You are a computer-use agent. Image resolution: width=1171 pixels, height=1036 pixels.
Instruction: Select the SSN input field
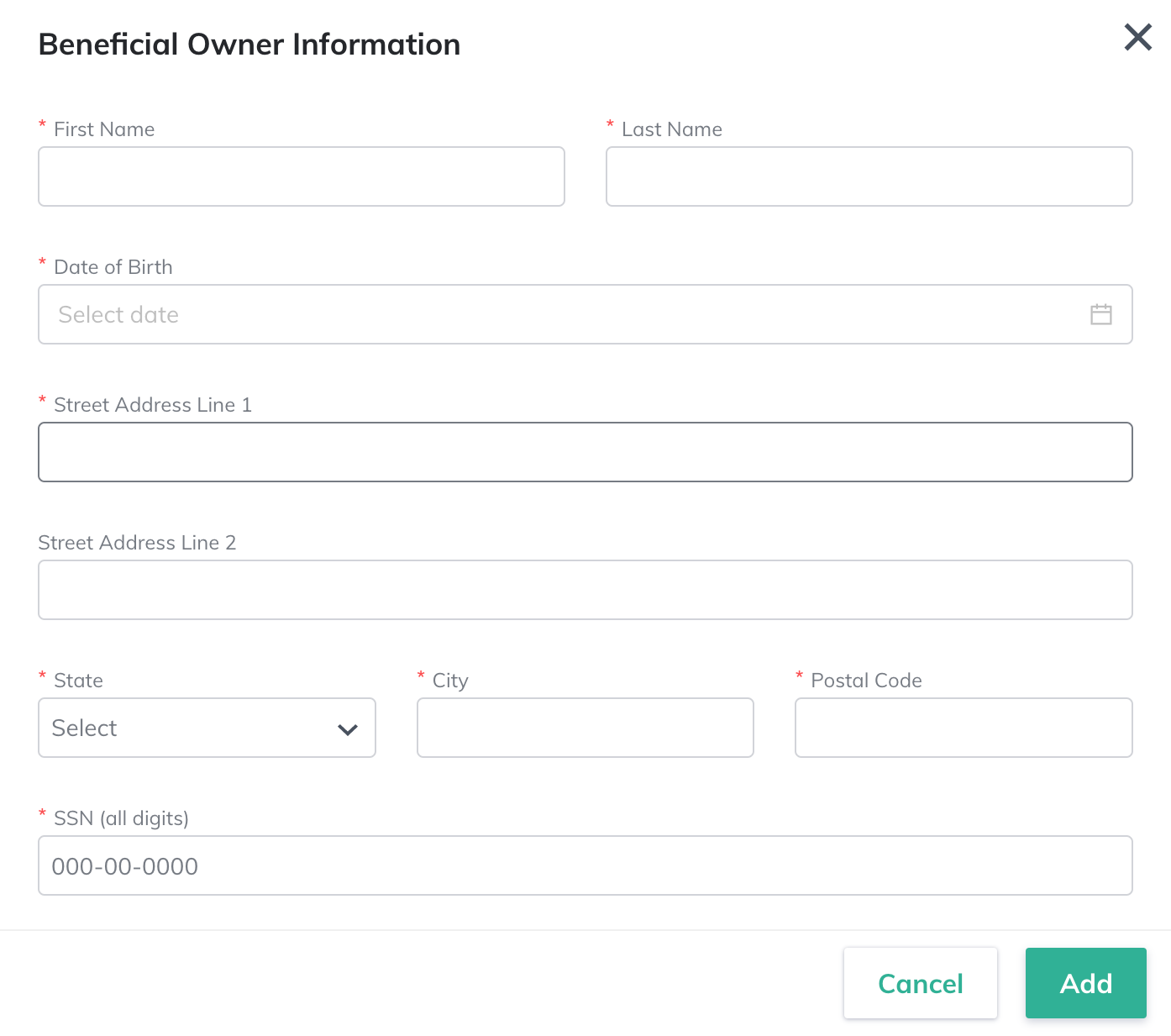[585, 865]
